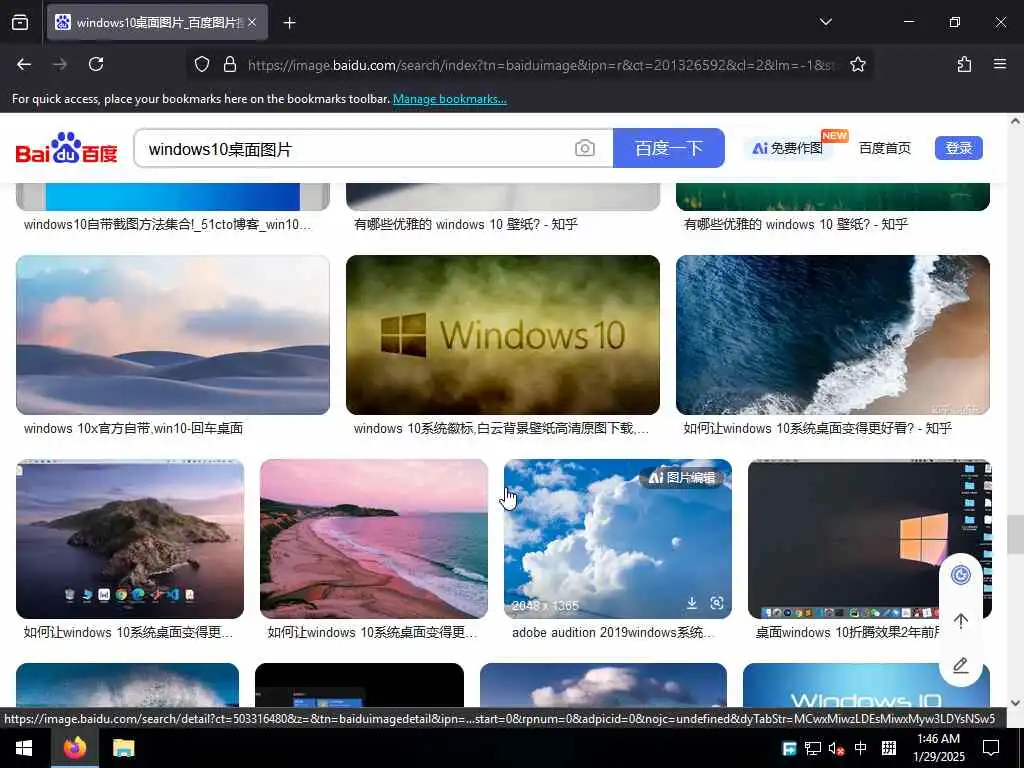Screen dimensions: 1024x768
Task: Click the page vertical scrollbar thumb
Action: 1015,534
